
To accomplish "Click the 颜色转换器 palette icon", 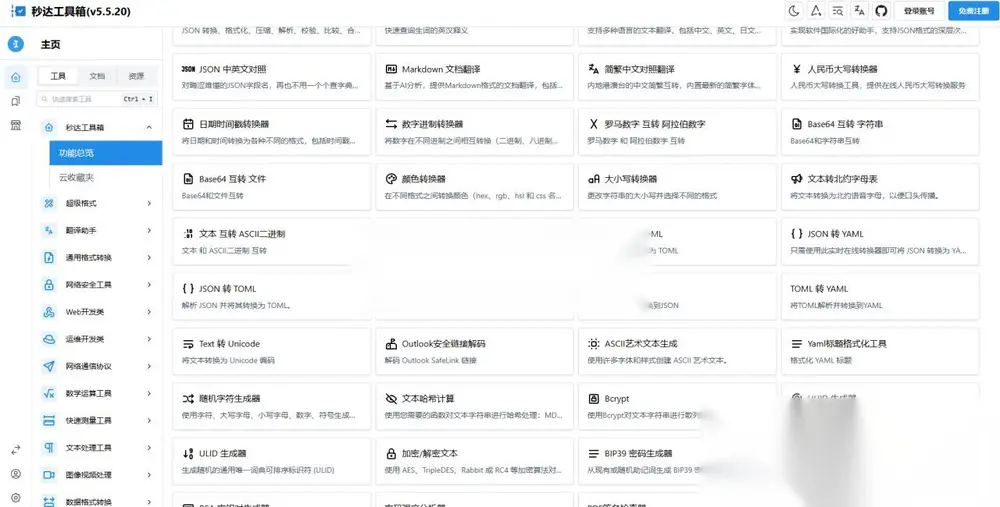I will [391, 179].
